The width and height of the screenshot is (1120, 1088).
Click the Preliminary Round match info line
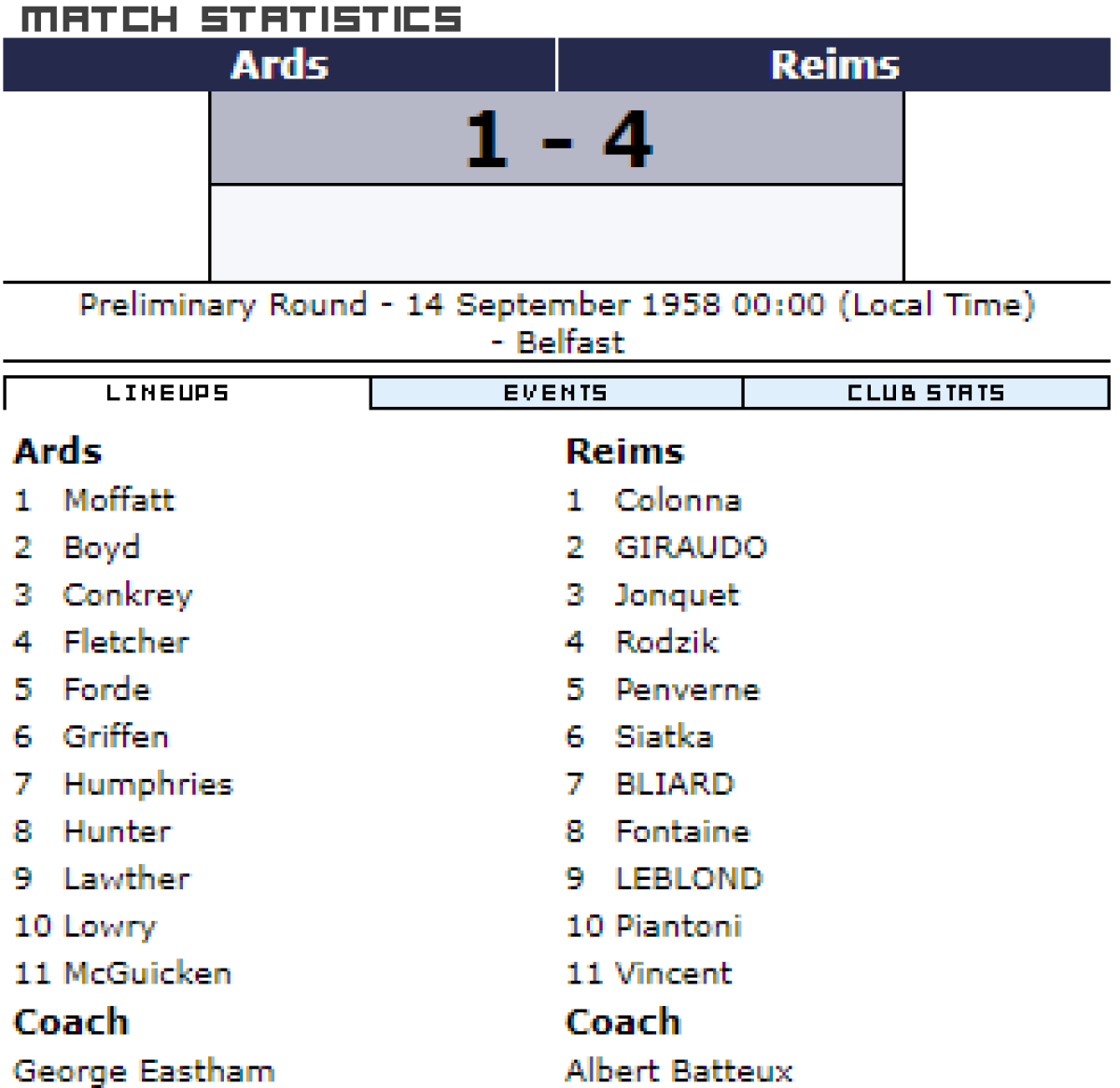coord(557,322)
